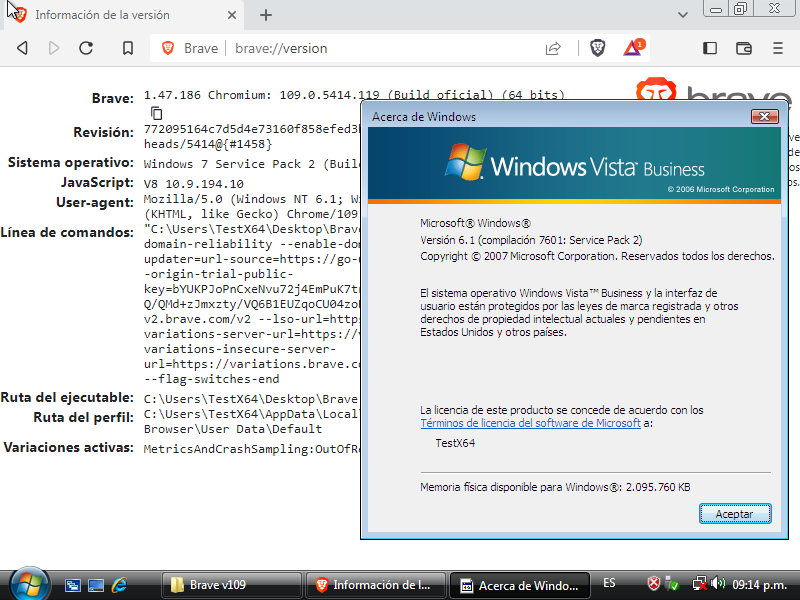Click the Sistema operativo label
This screenshot has height=600, width=800.
70,163
